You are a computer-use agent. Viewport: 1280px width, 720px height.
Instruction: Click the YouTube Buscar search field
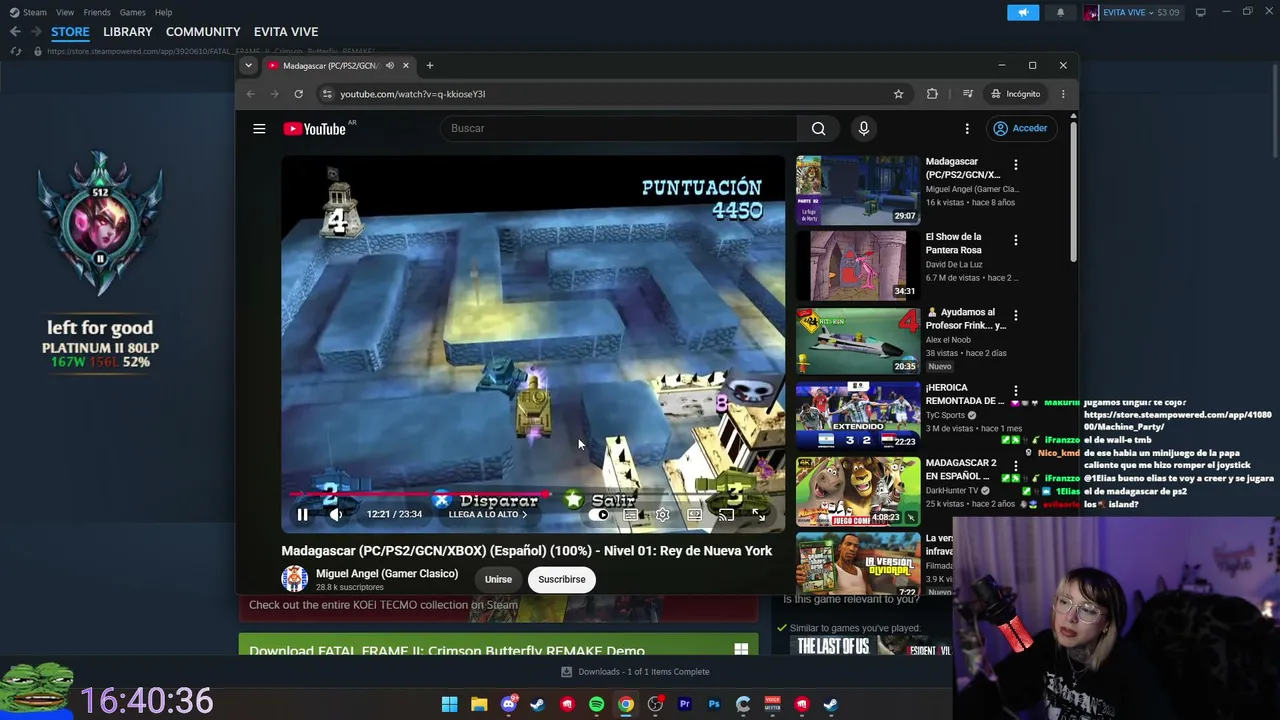(x=619, y=128)
